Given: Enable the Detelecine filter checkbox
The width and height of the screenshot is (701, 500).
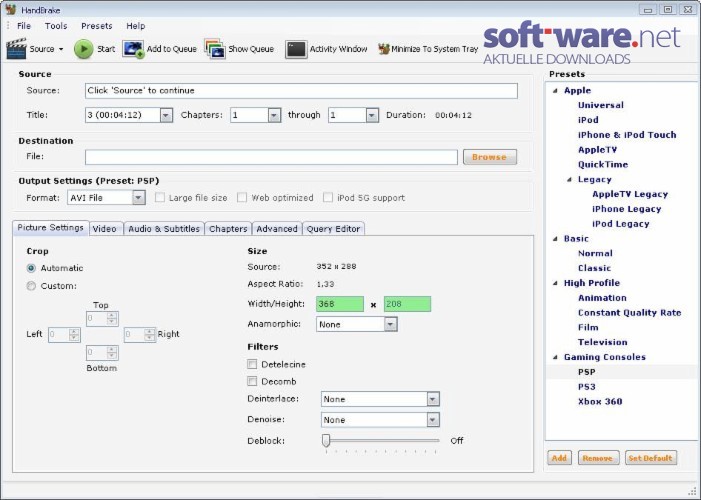Looking at the screenshot, I should point(252,364).
